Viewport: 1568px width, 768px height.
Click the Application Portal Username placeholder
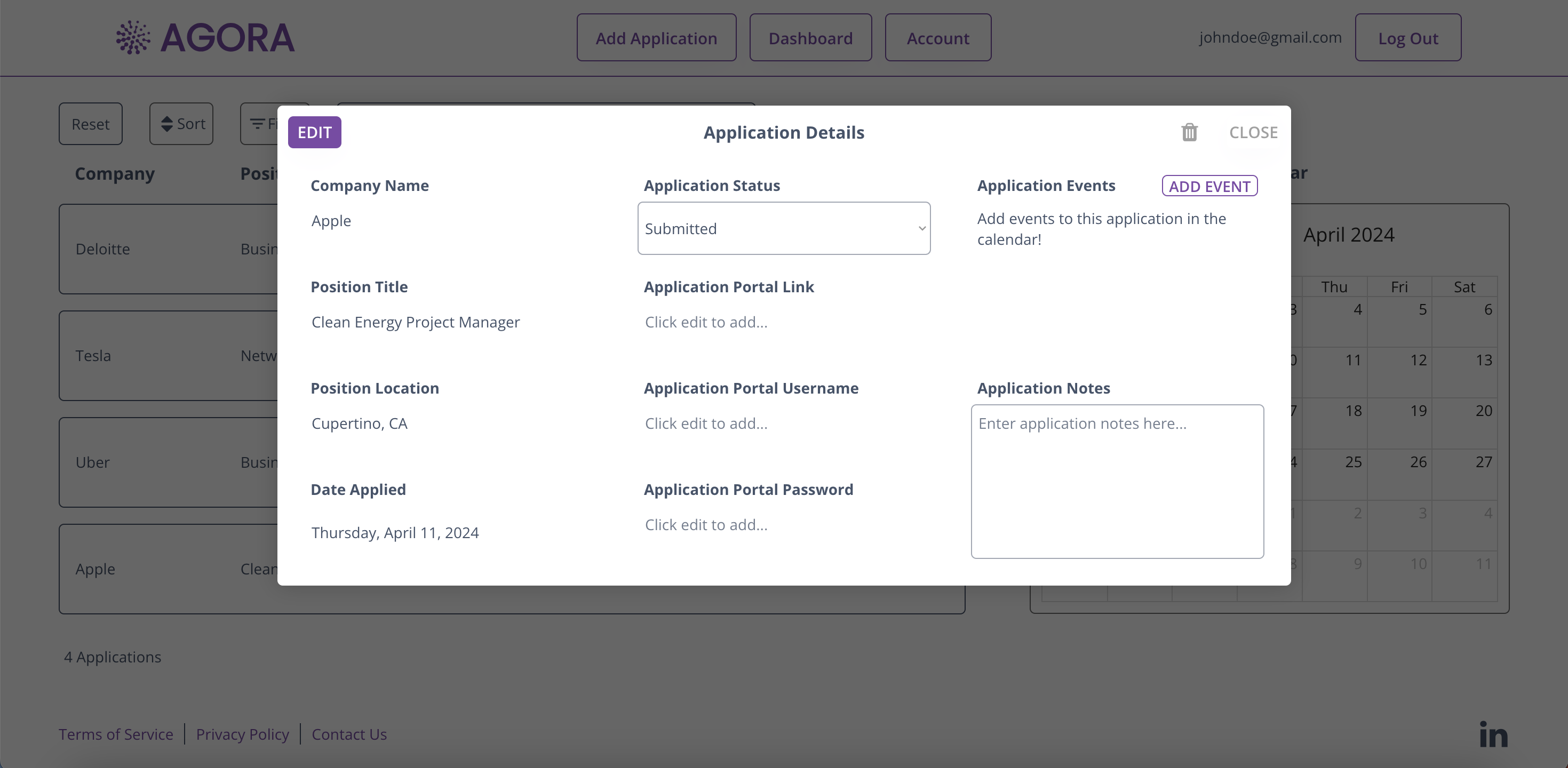[706, 423]
